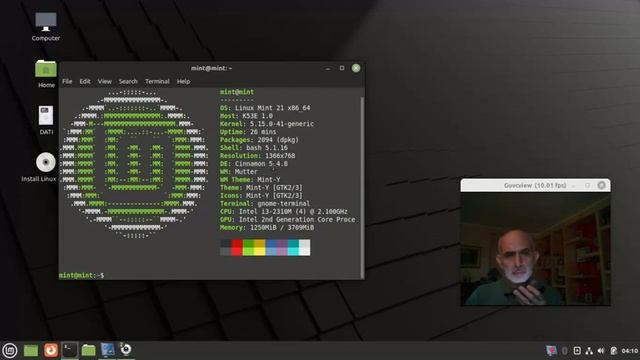Click the 'Uptime: 26 mins' line
The image size is (640, 360).
(248, 132)
